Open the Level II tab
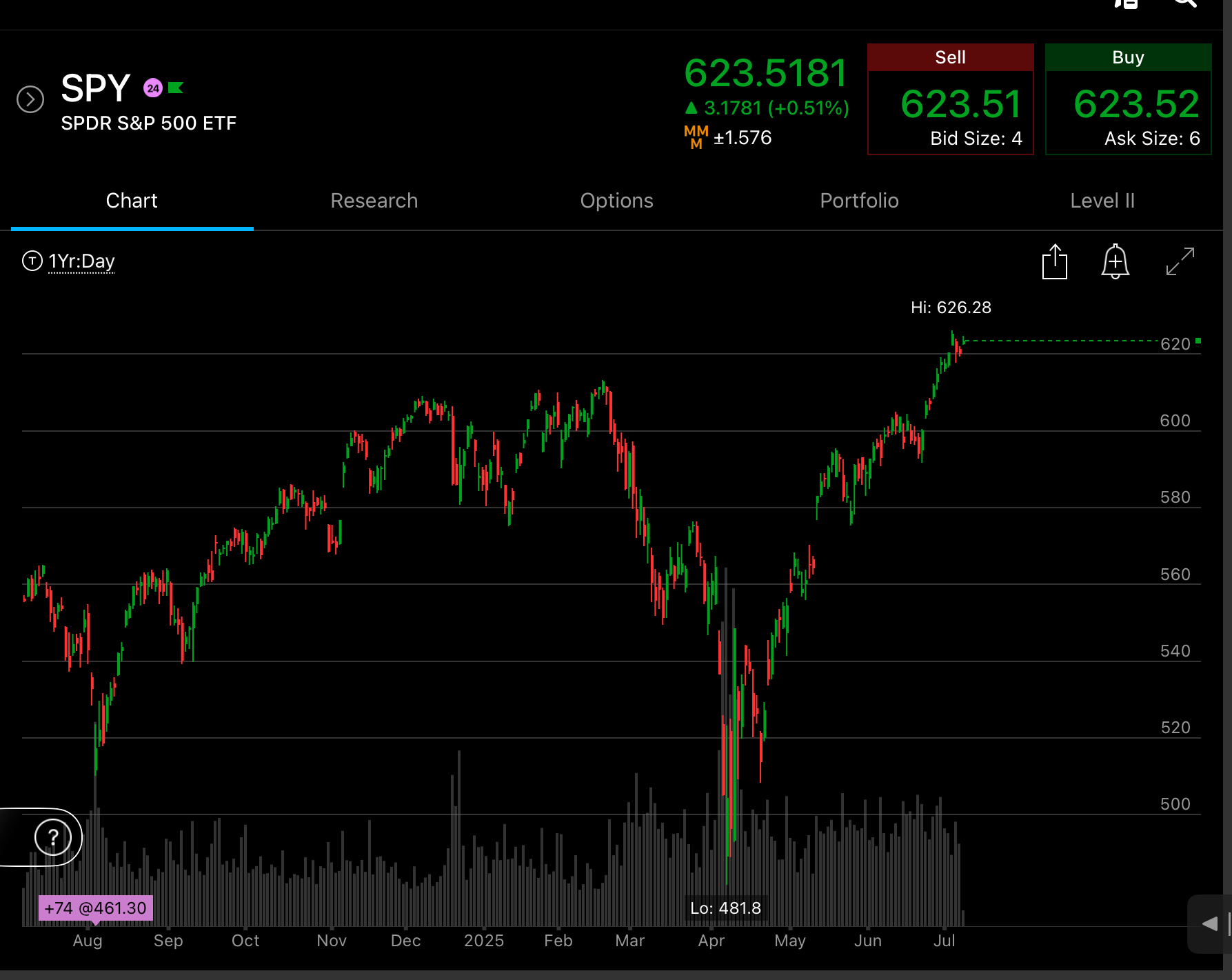 [x=1102, y=201]
